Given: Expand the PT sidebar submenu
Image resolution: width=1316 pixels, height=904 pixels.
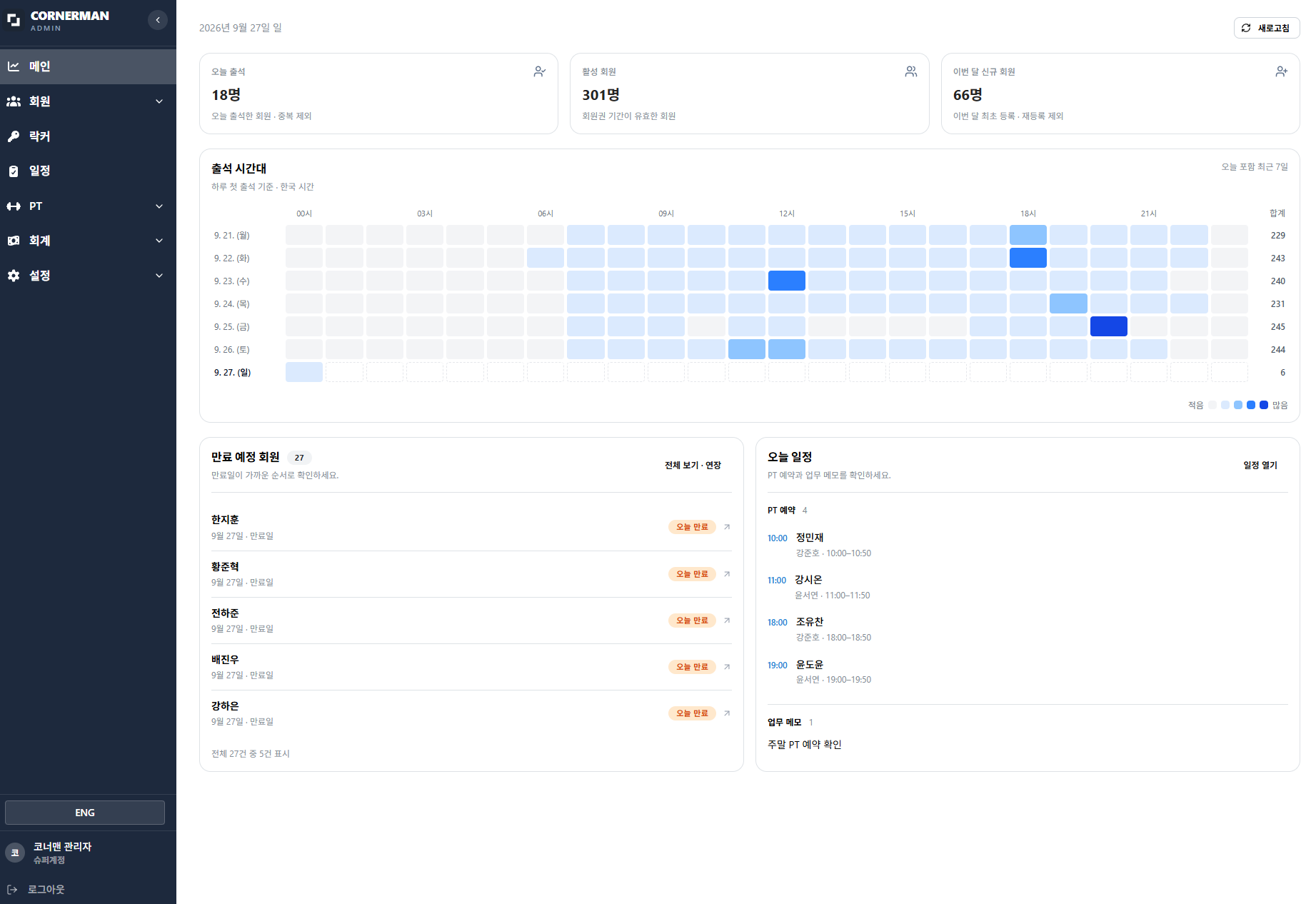Looking at the screenshot, I should point(88,206).
